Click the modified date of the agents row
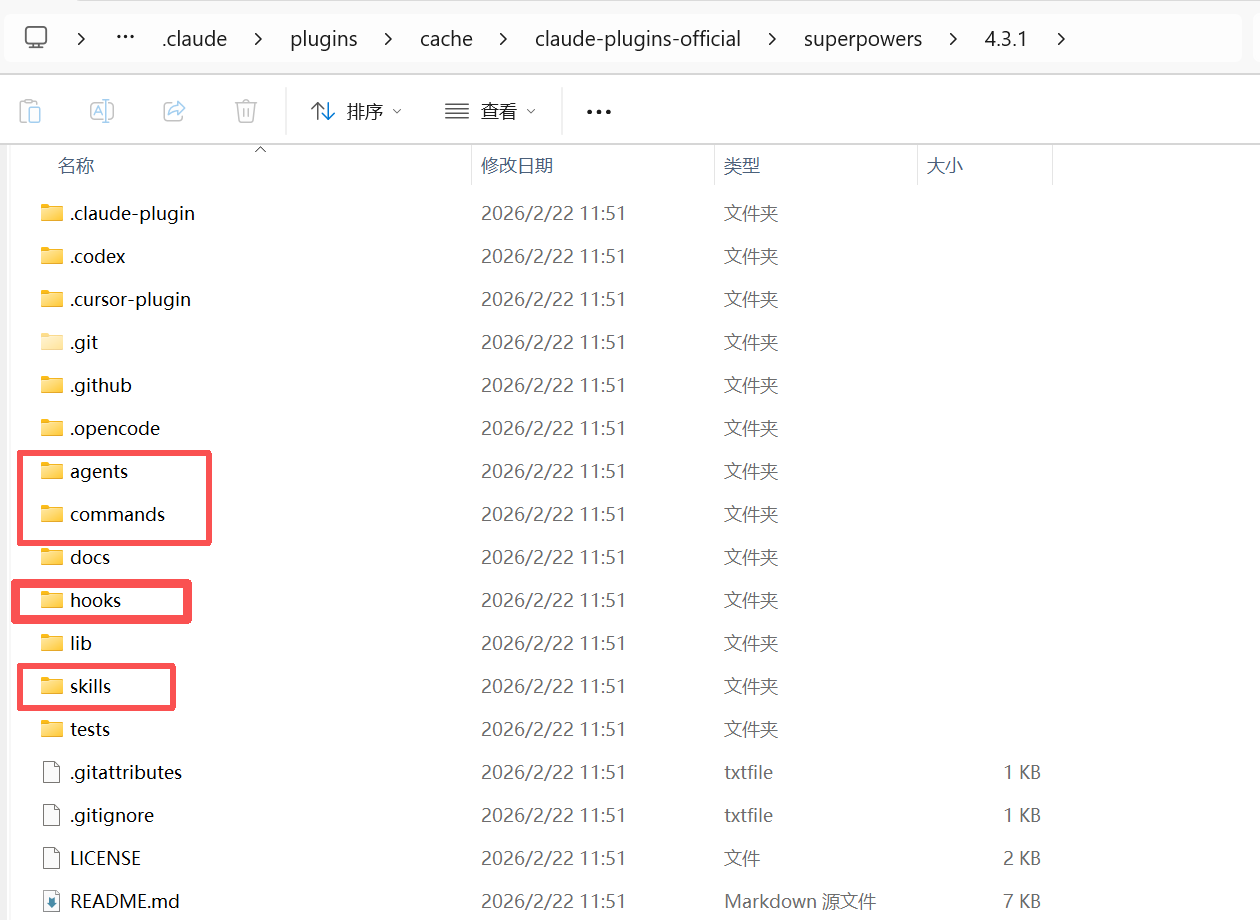Viewport: 1260px width, 924px height. 553,471
